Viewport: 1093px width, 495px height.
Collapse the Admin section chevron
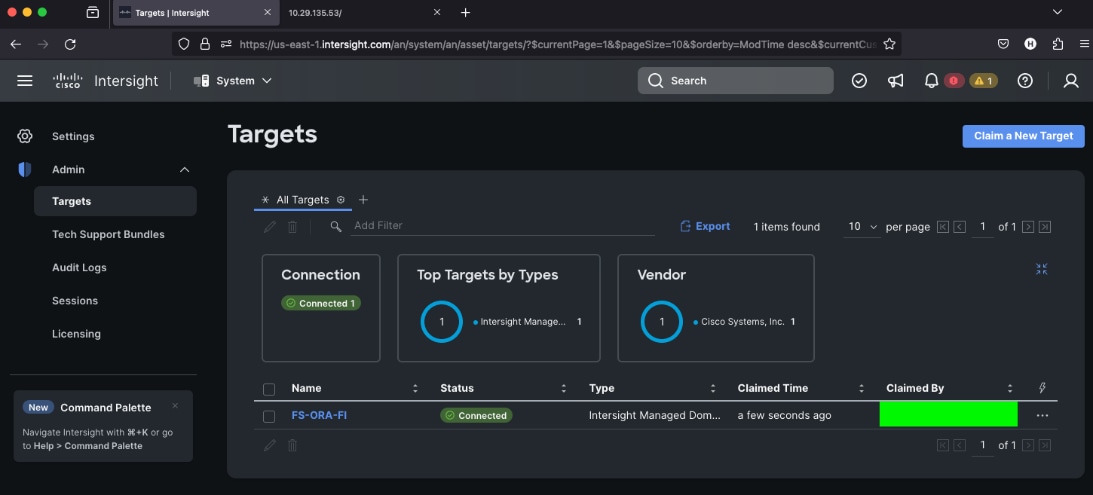(x=184, y=170)
